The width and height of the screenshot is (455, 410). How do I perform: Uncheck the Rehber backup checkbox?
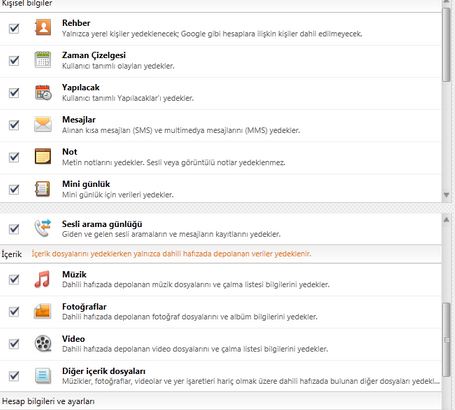(x=14, y=28)
